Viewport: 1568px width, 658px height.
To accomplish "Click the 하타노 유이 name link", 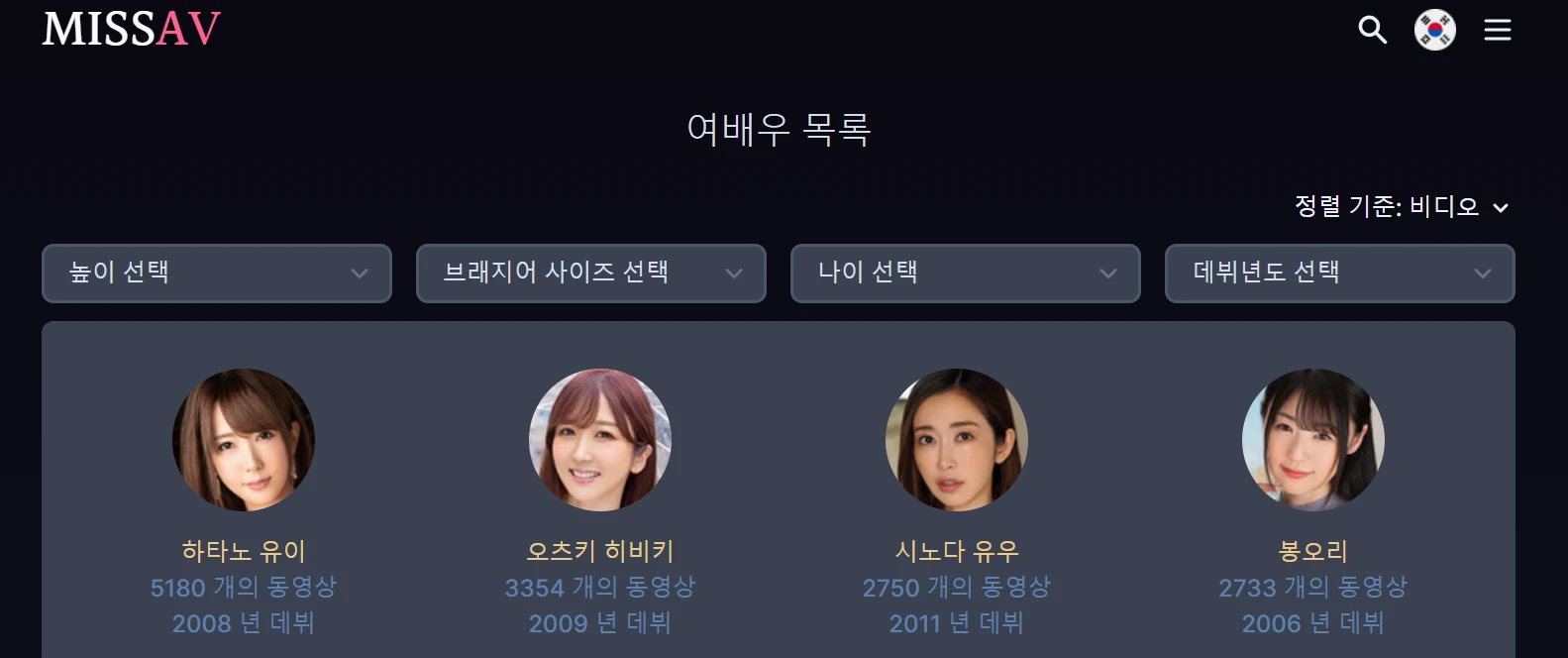I will (x=244, y=551).
